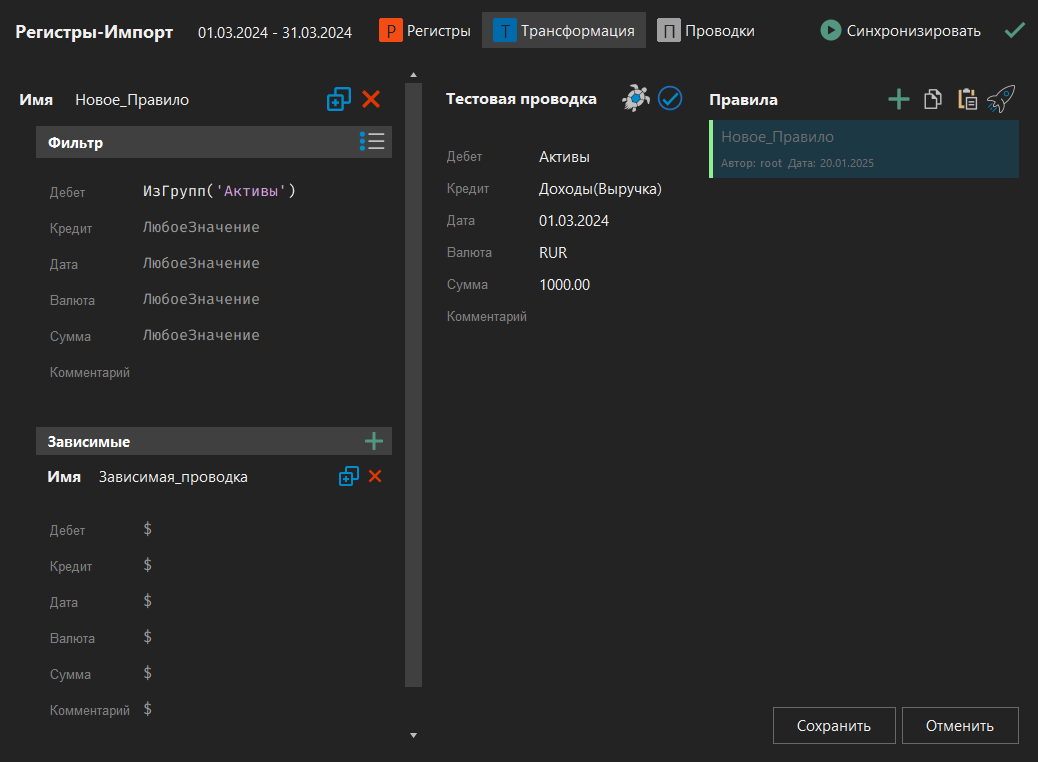Click the blue checkmark validate icon
The height and width of the screenshot is (762, 1038).
pos(670,98)
